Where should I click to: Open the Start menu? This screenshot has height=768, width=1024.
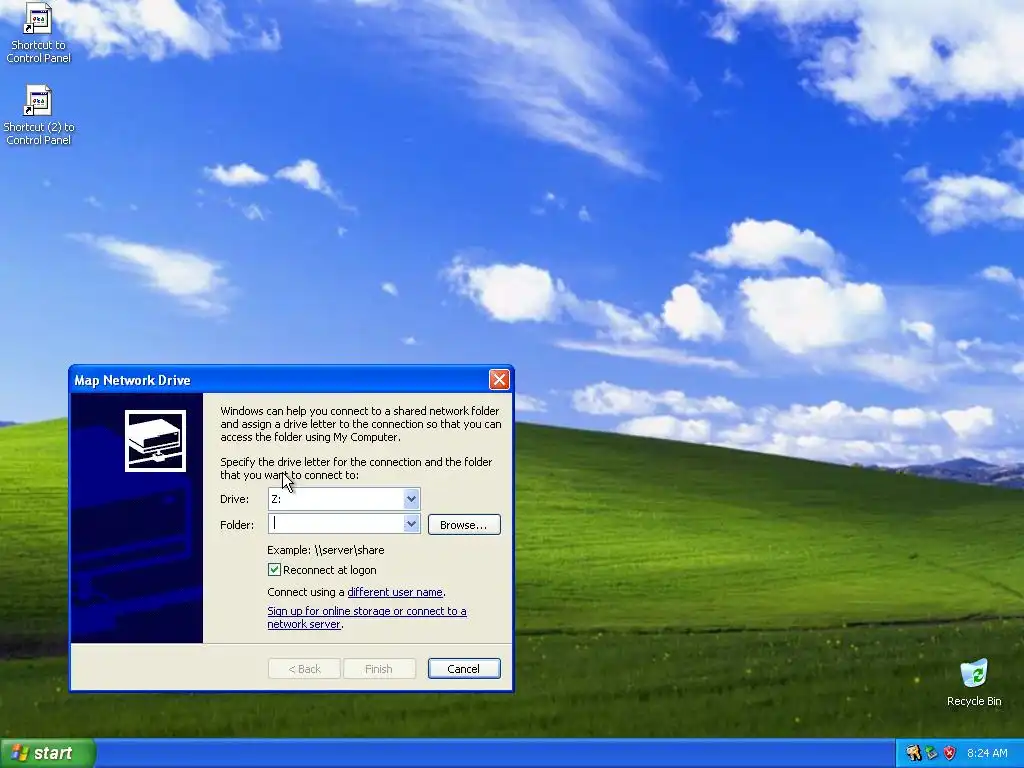coord(48,753)
